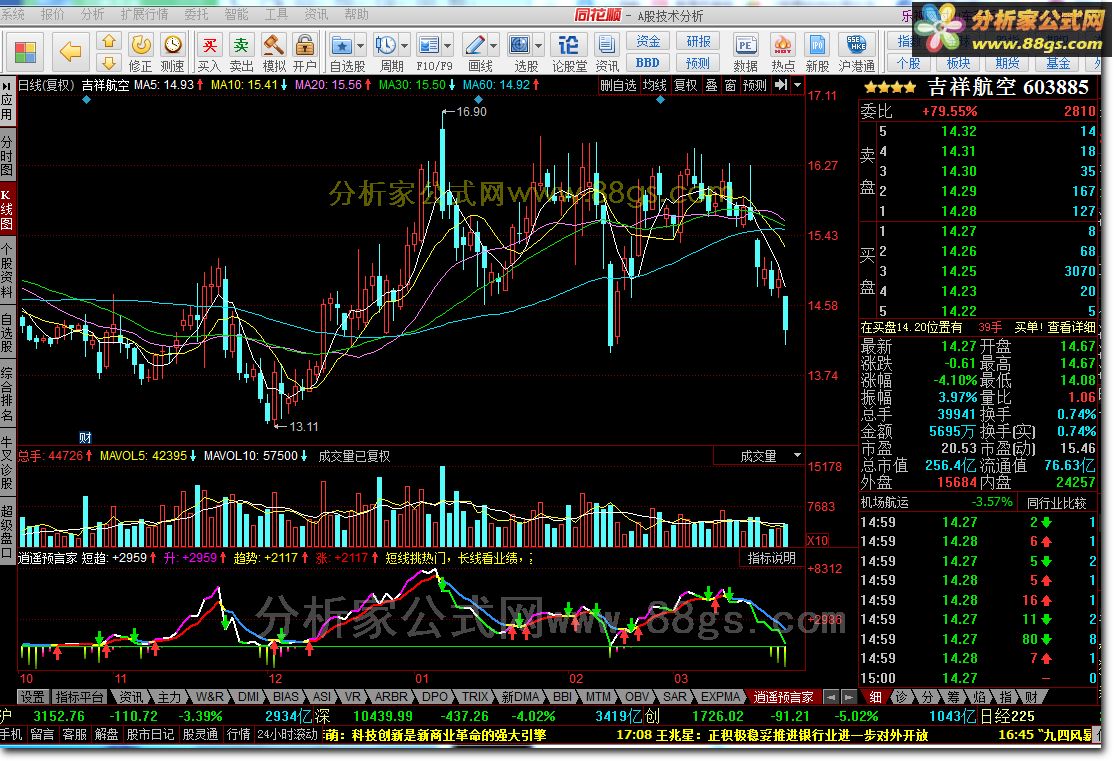Click the 资金 toolbar button
The image size is (1114, 761).
tap(648, 41)
